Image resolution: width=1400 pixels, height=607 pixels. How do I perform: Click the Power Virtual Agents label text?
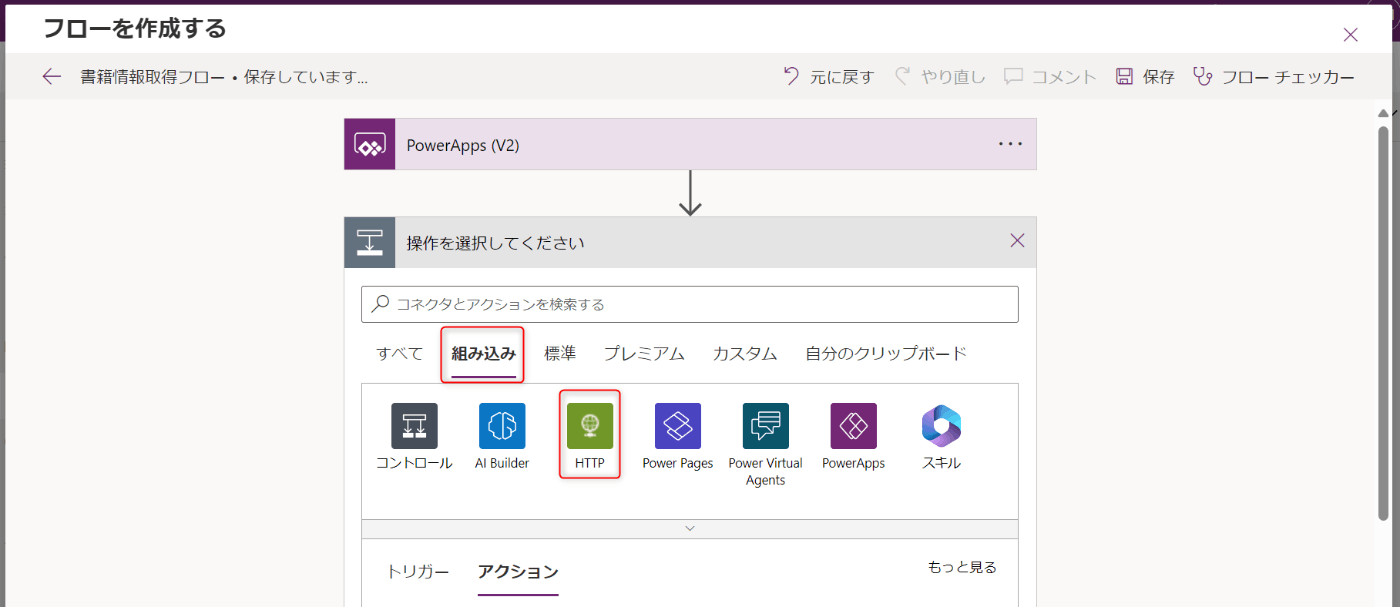coord(766,472)
